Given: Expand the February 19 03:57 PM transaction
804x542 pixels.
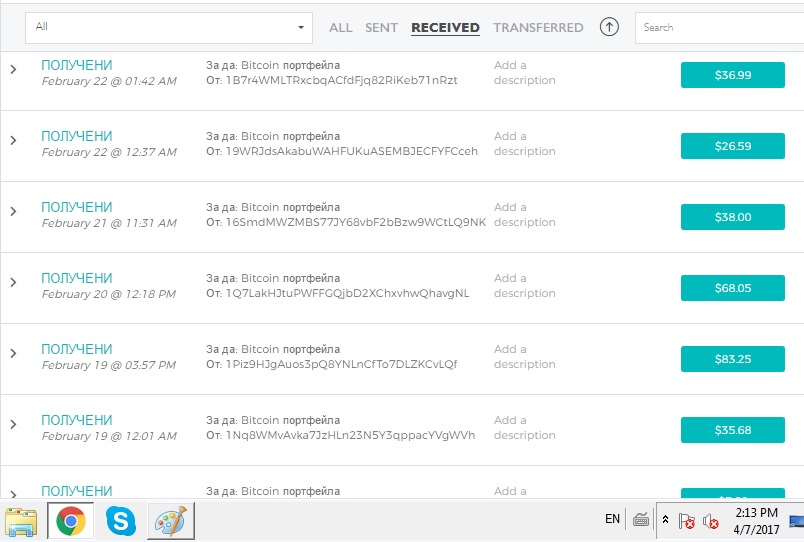Looking at the screenshot, I should click(13, 353).
